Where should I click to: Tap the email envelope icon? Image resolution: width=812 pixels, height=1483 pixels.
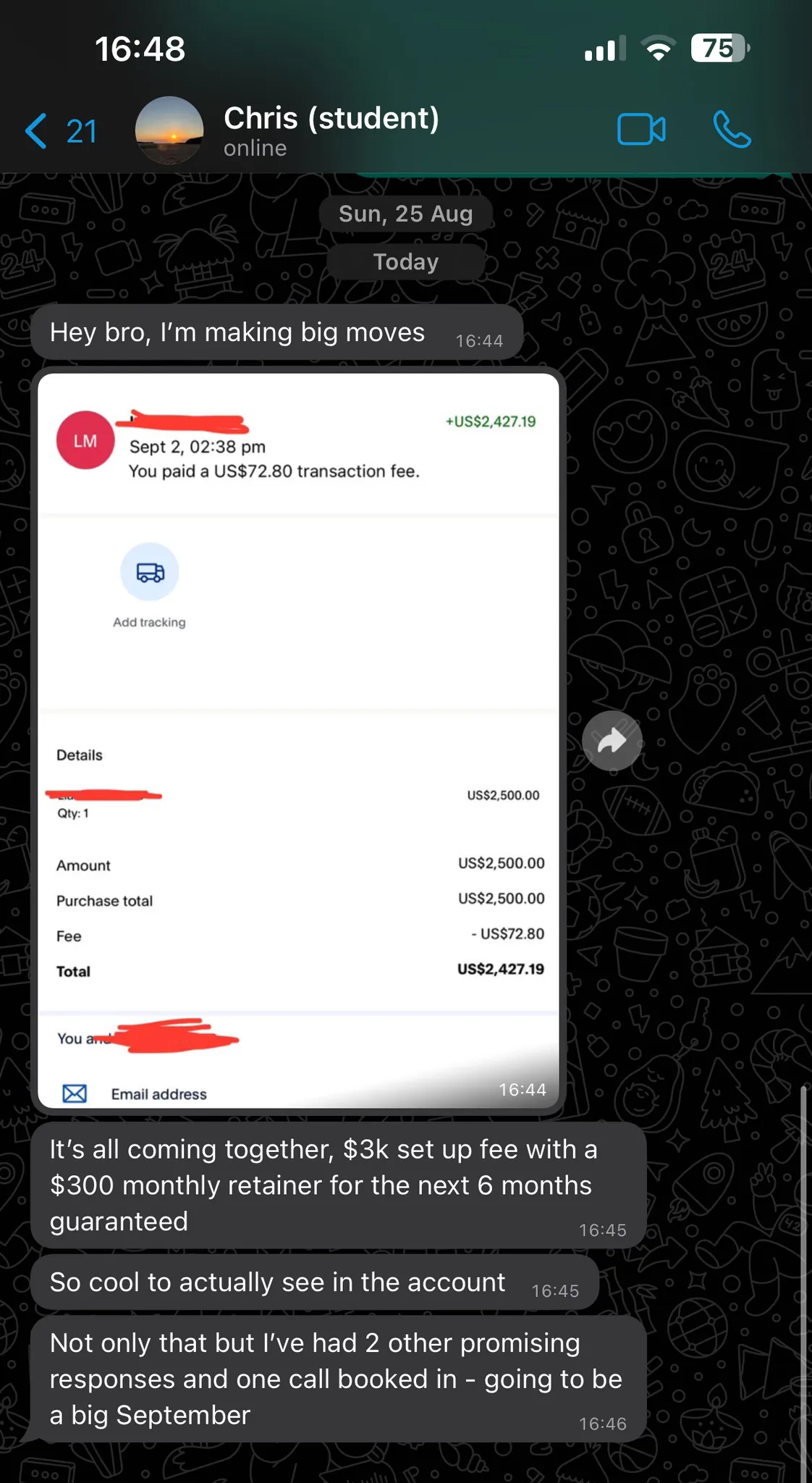click(75, 1093)
